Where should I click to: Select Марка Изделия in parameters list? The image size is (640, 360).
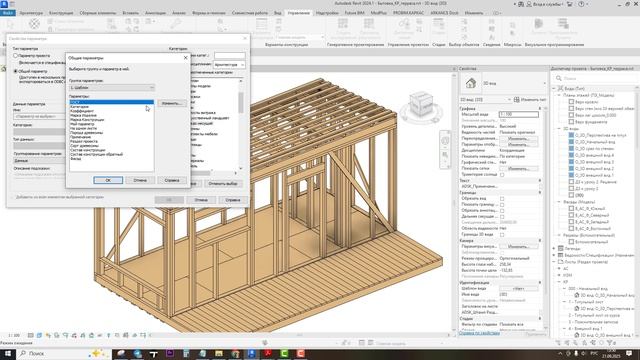click(83, 115)
